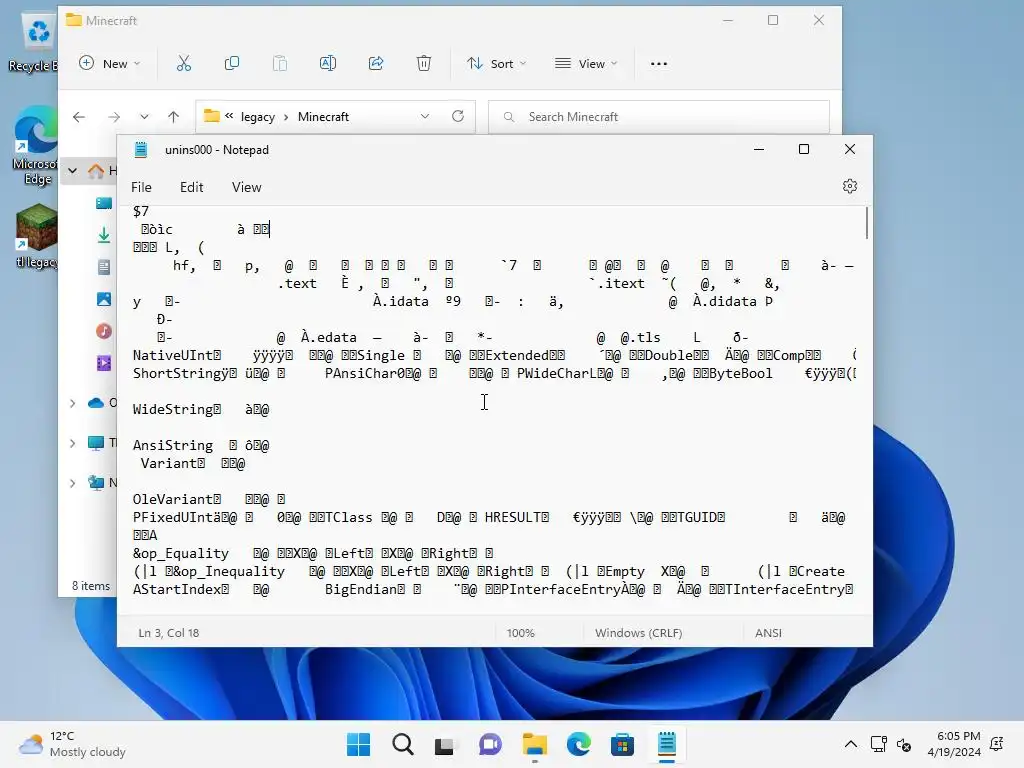Viewport: 1024px width, 768px height.
Task: Click the Rename icon in Explorer toolbar
Action: tap(328, 63)
